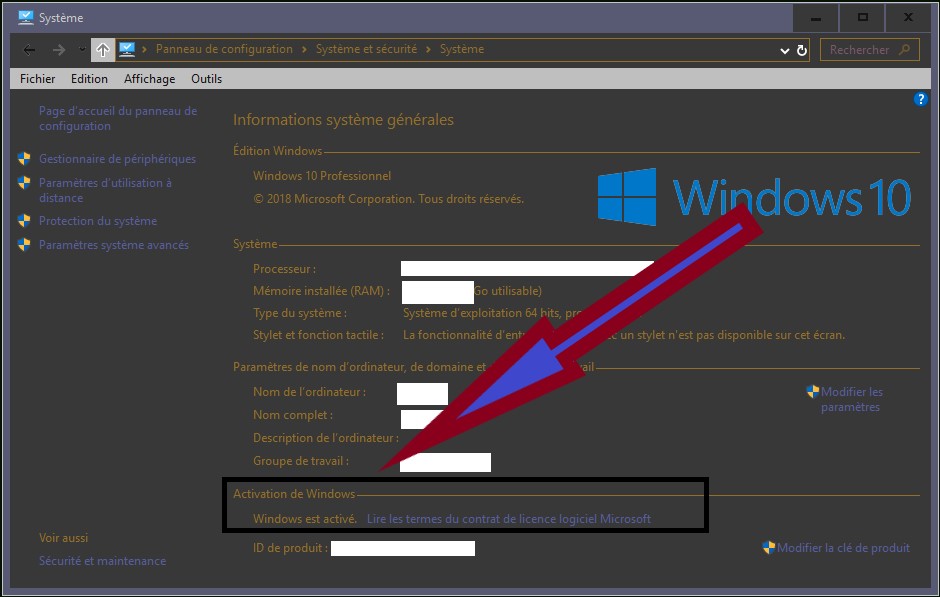The height and width of the screenshot is (597, 940).
Task: Open the Outils menu
Action: (206, 79)
